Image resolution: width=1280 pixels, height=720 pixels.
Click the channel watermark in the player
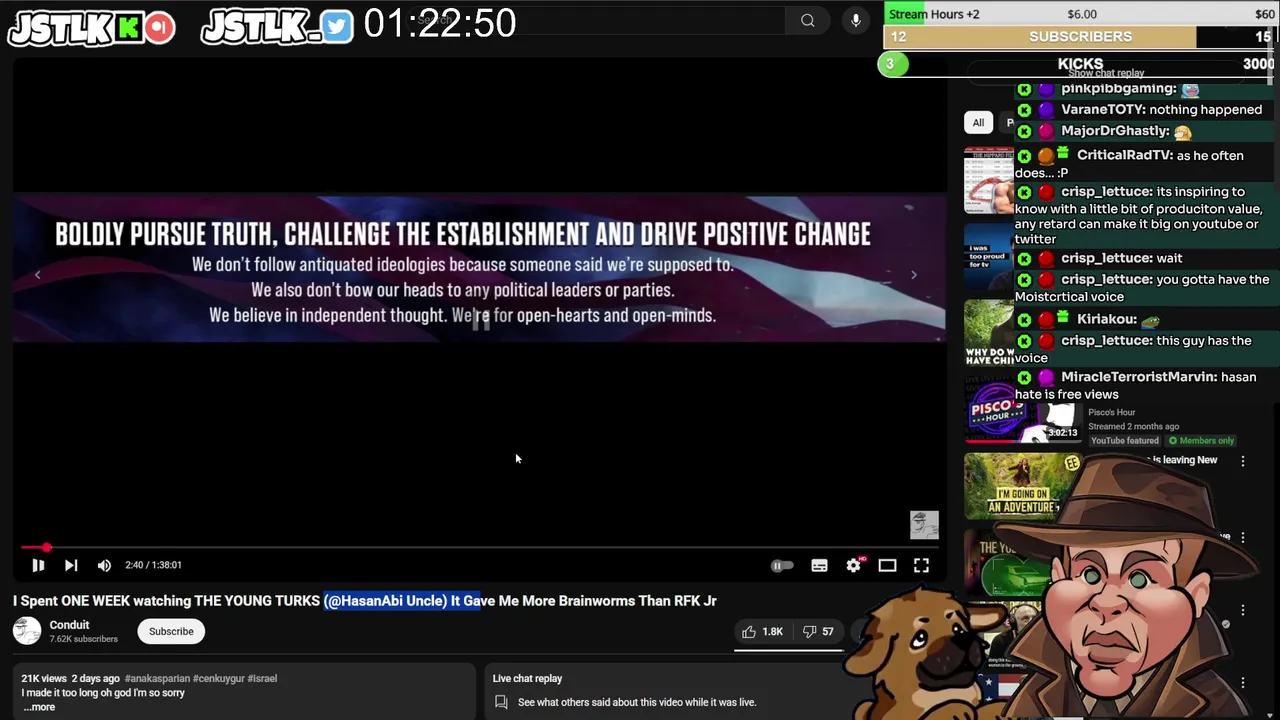(924, 525)
